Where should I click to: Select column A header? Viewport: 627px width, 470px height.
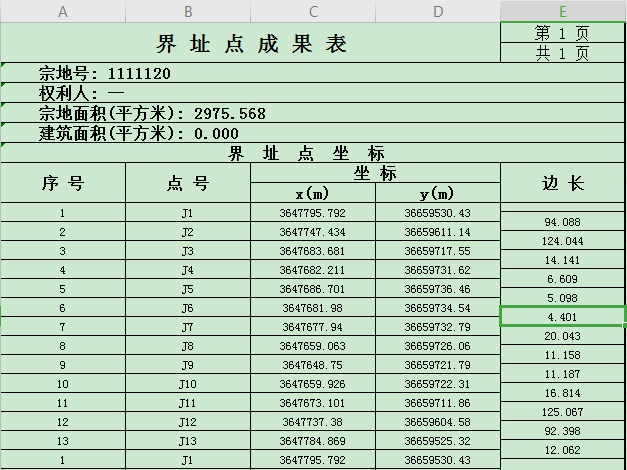pyautogui.click(x=63, y=11)
